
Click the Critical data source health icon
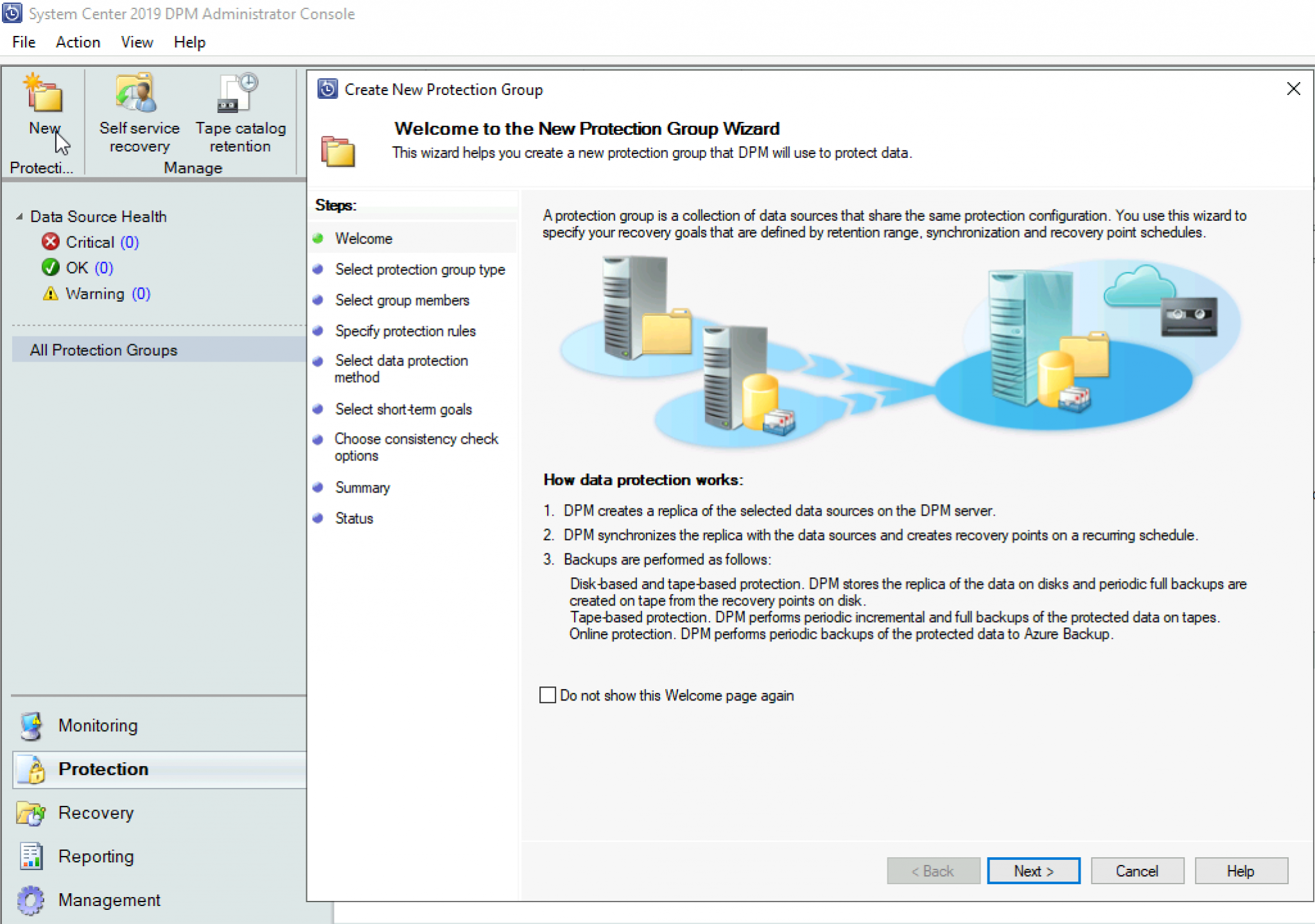pyautogui.click(x=51, y=241)
